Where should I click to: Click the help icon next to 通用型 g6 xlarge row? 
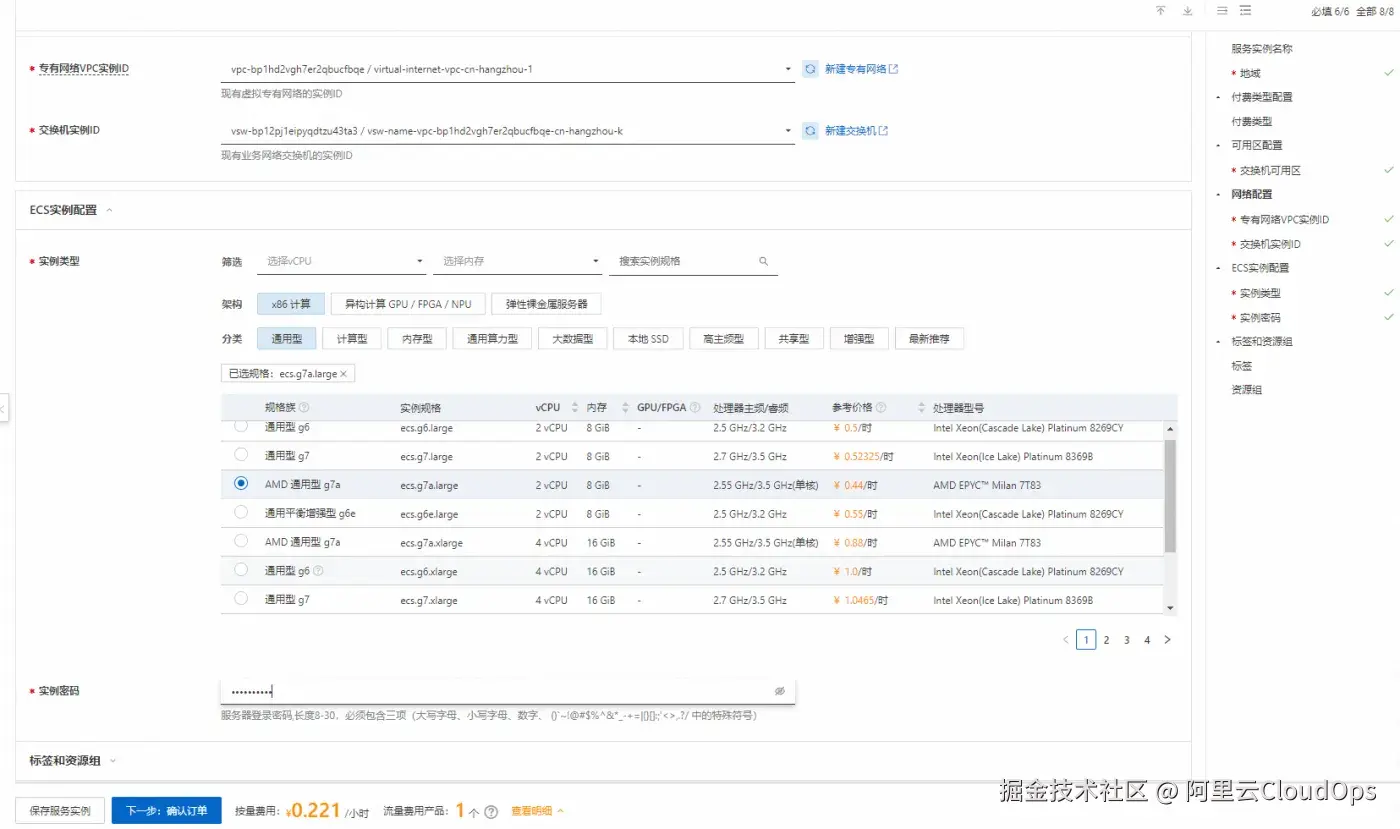pos(318,571)
